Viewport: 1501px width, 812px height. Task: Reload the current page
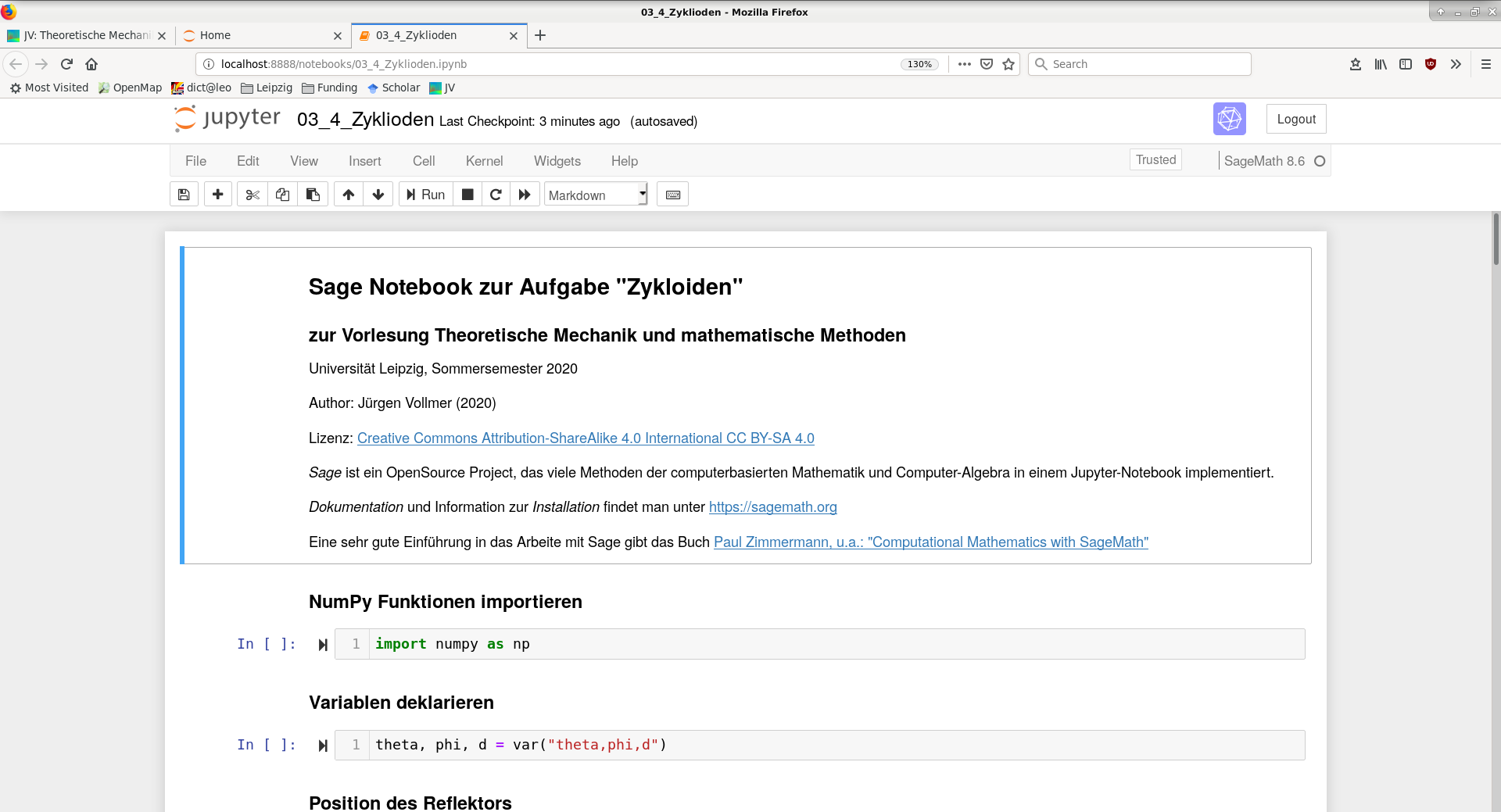(x=66, y=64)
